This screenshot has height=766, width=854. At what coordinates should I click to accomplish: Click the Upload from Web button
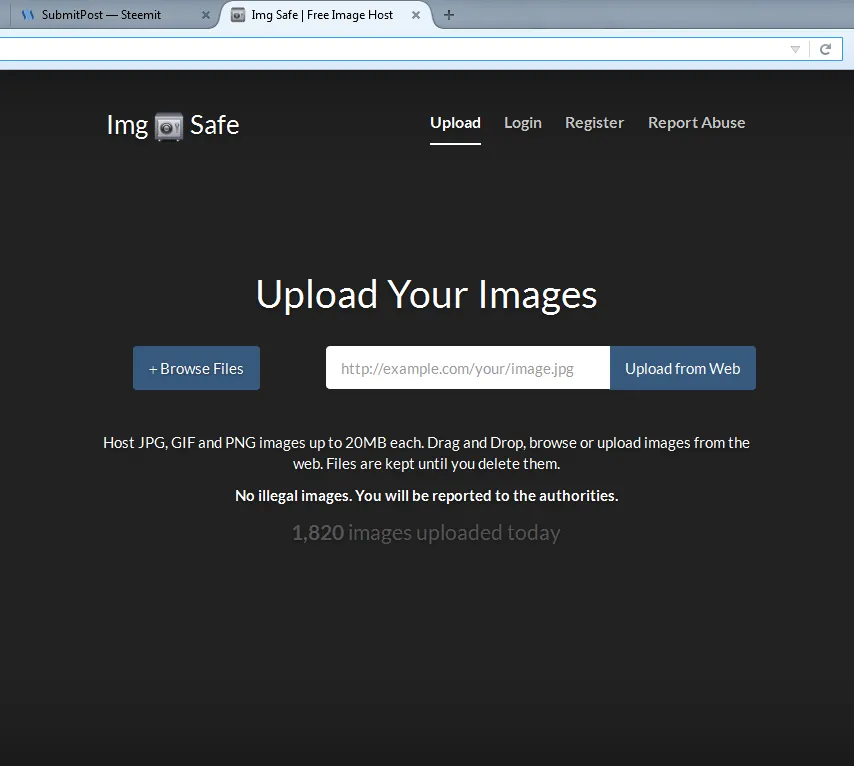click(x=682, y=368)
